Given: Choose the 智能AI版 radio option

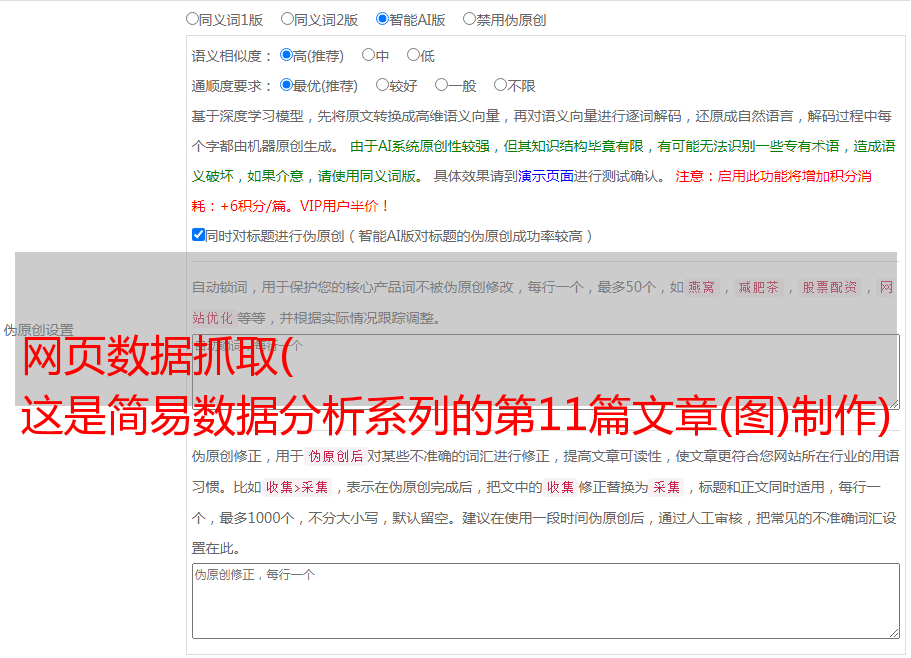Looking at the screenshot, I should (382, 19).
